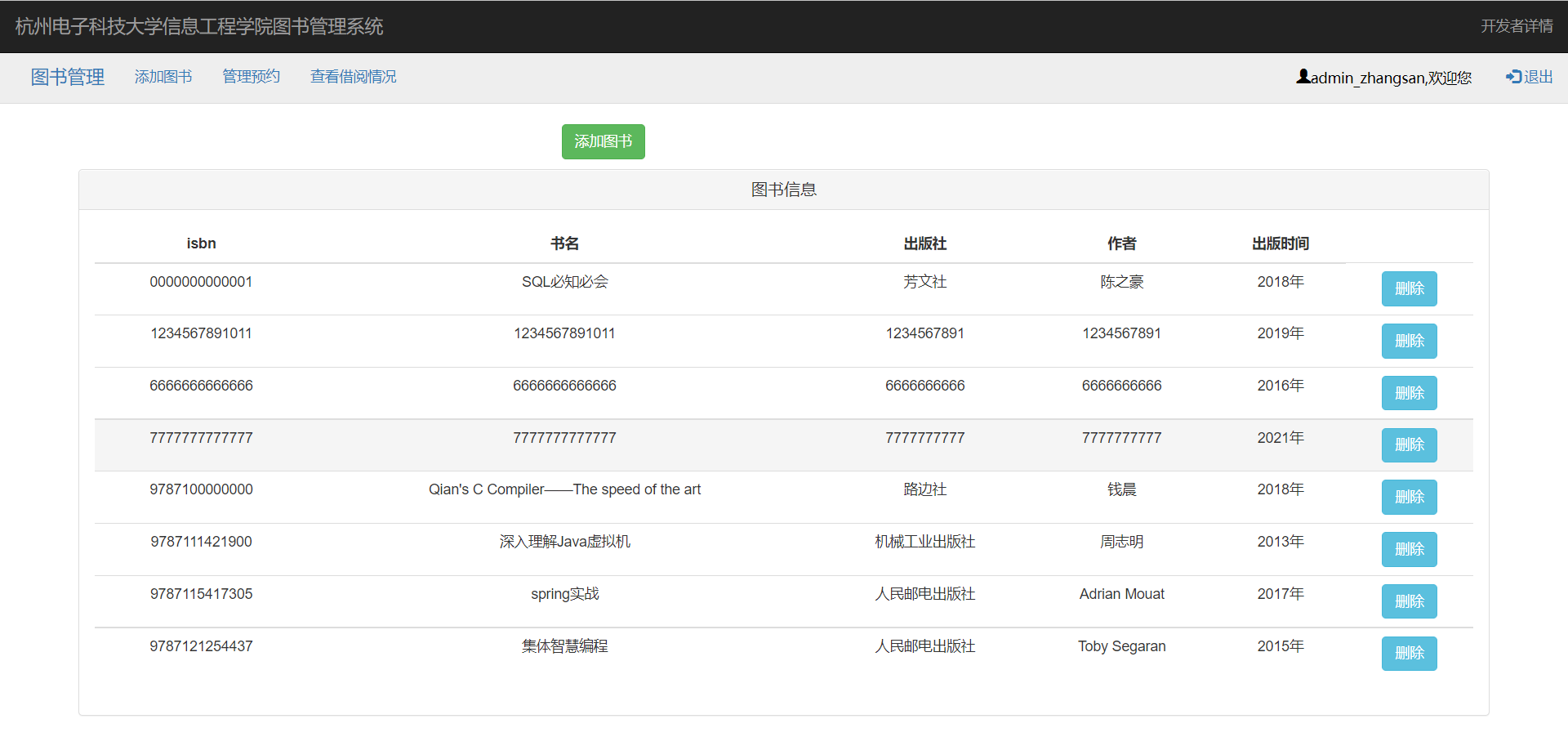Select ISBN cell 9787111421900
The height and width of the screenshot is (737, 1568).
click(201, 542)
